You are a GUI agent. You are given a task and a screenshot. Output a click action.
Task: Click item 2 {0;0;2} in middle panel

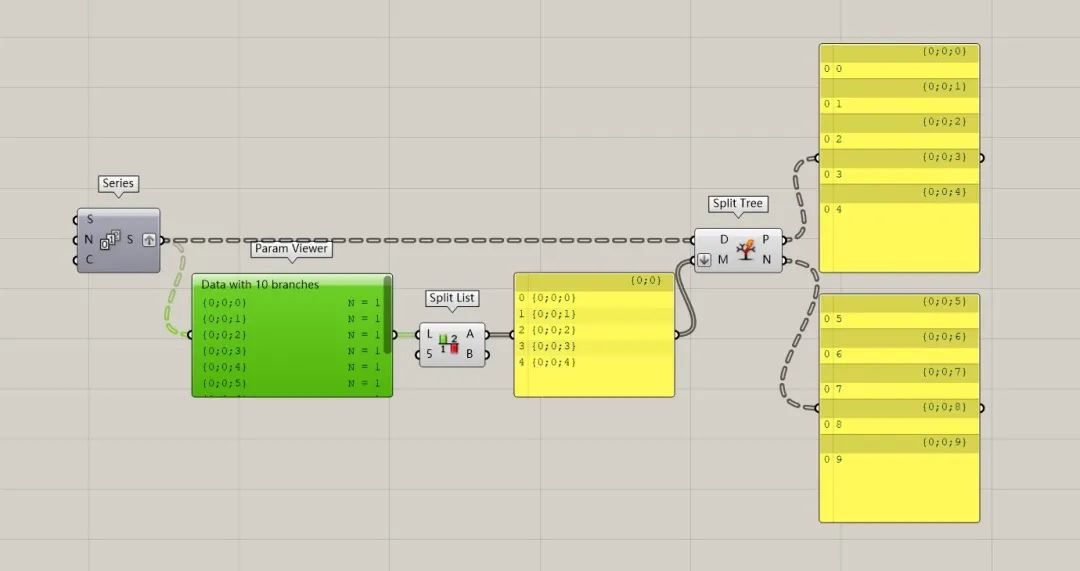(x=594, y=330)
